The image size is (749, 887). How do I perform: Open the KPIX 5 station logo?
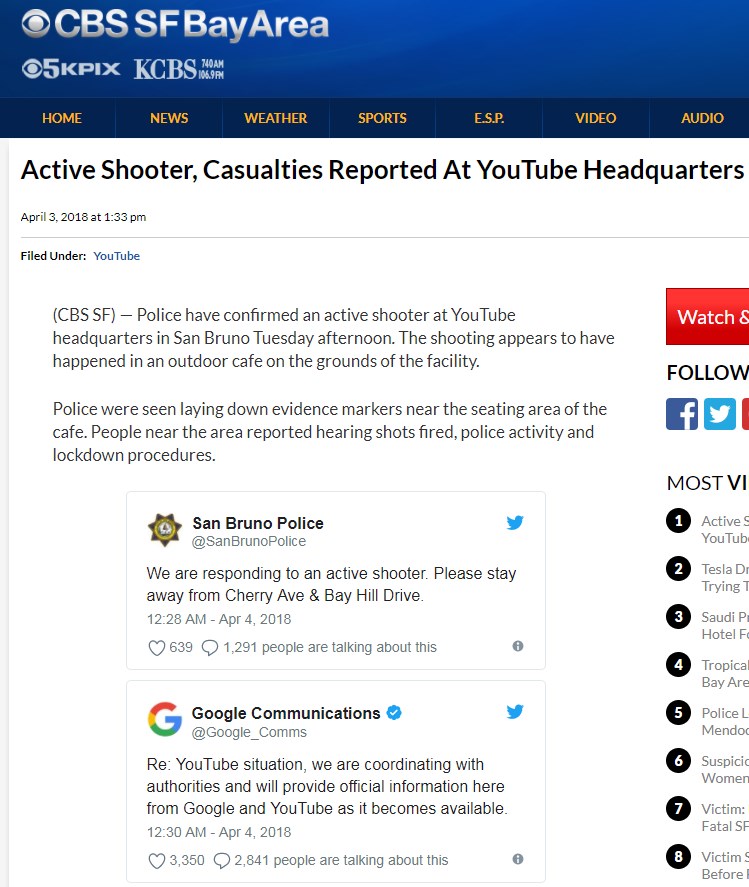71,69
